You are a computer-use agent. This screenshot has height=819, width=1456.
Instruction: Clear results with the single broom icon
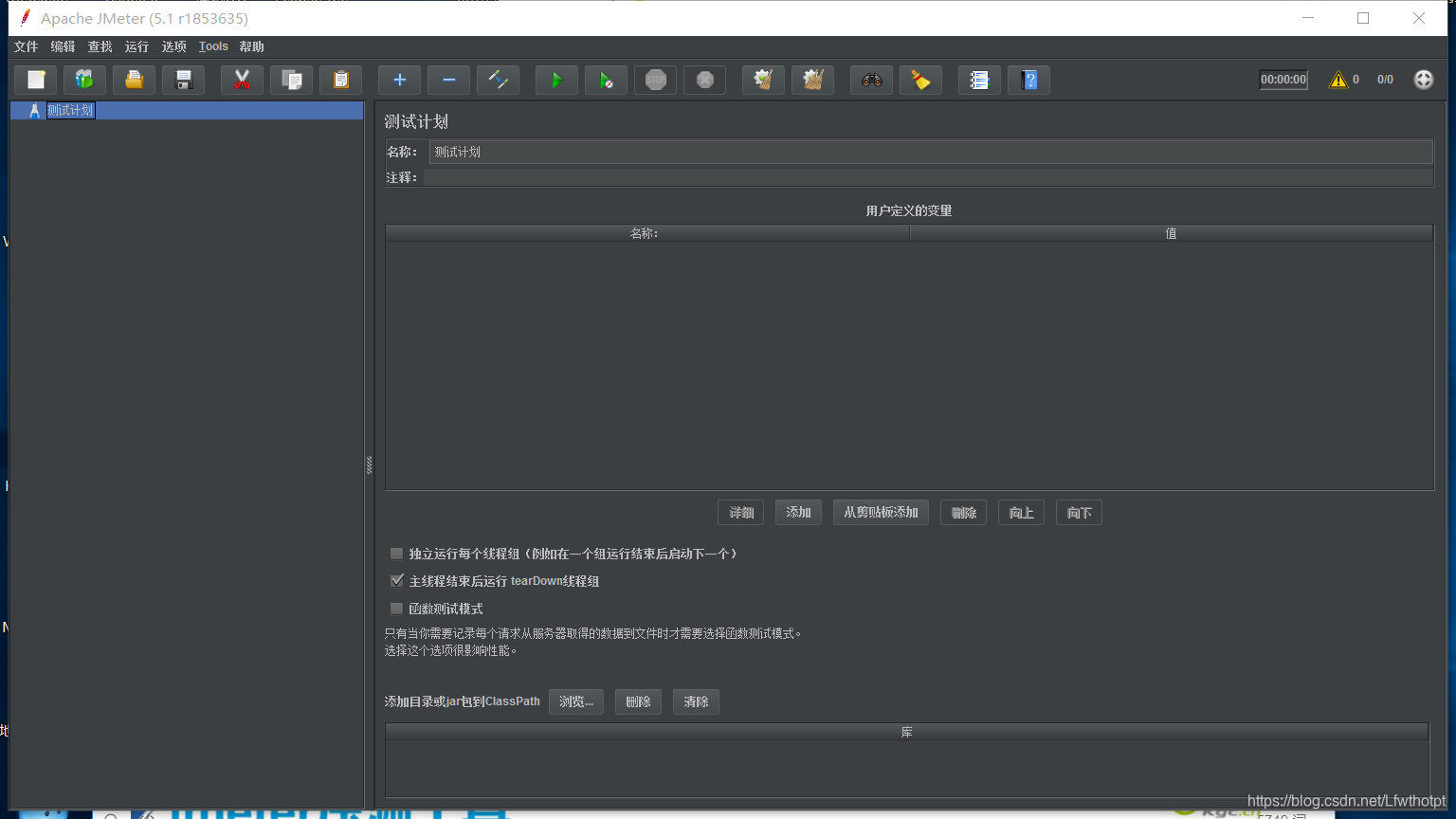764,80
